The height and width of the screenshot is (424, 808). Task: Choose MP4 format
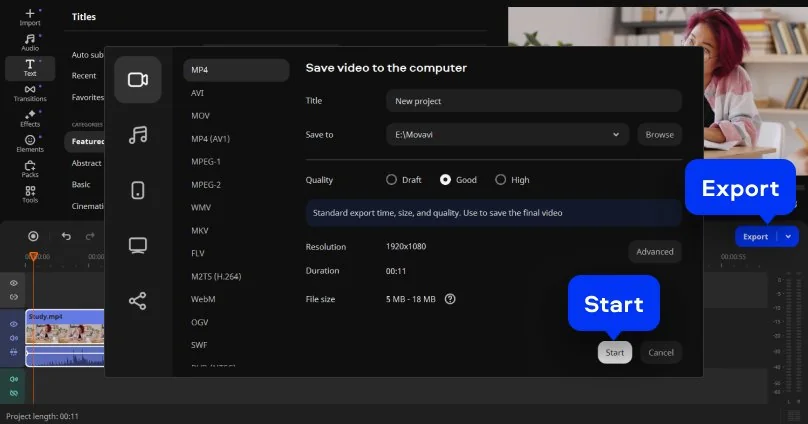(236, 70)
